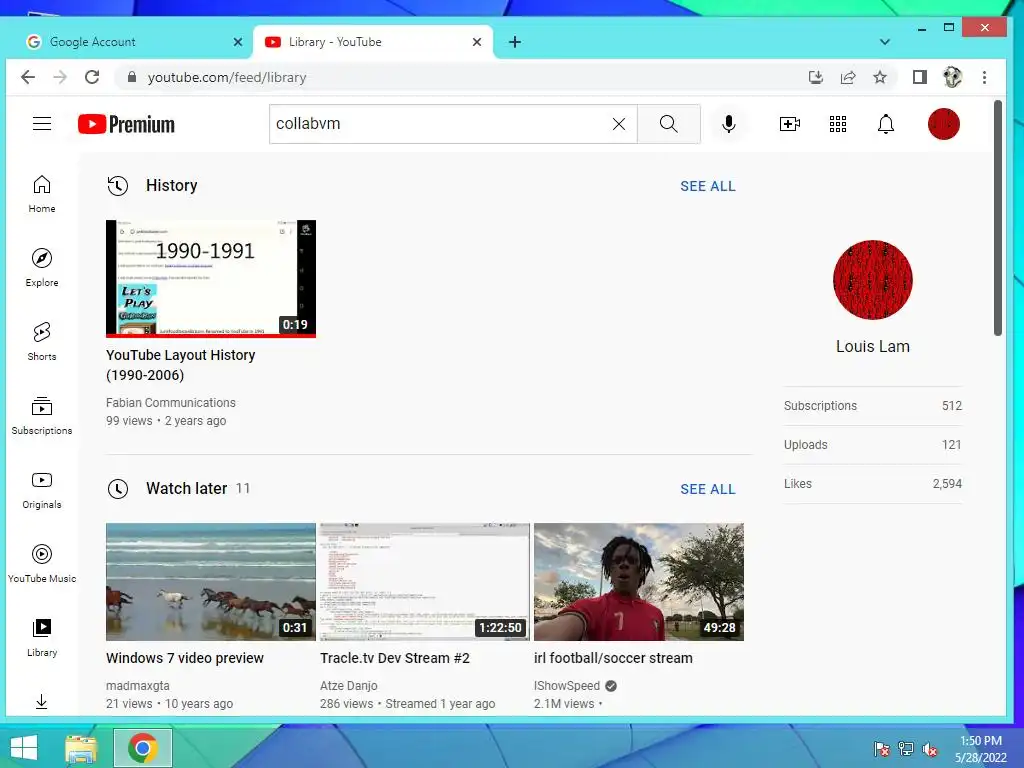Click the Louis Lam profile picture
The image size is (1024, 768).
click(x=872, y=280)
